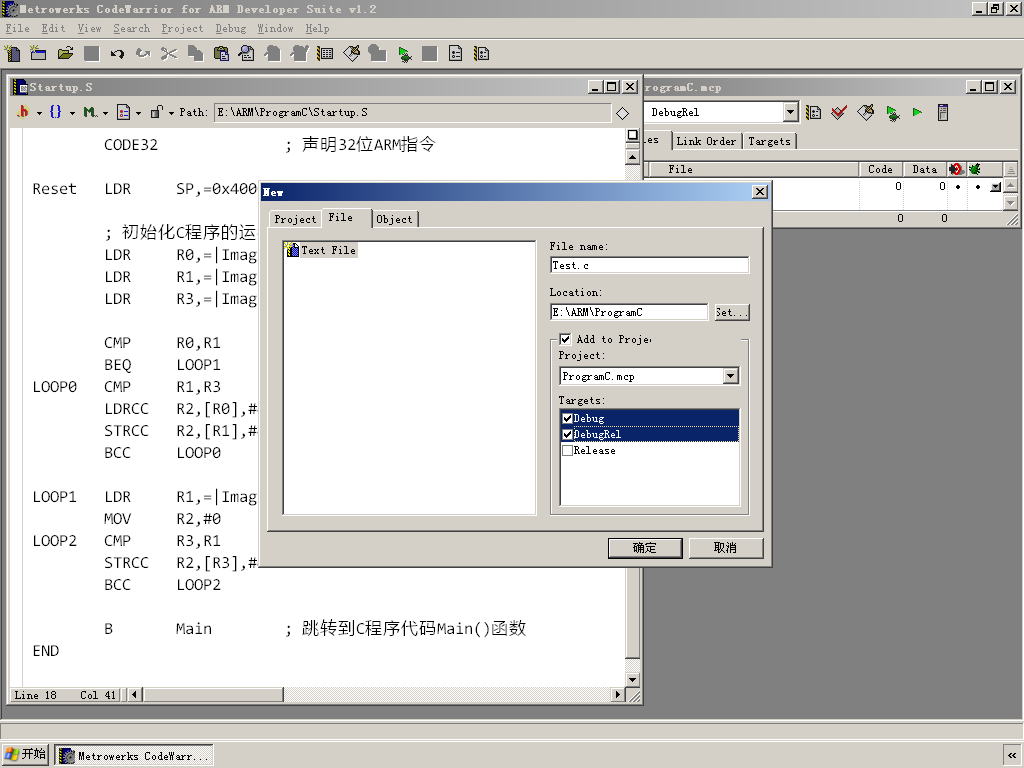Screen dimensions: 1024x768
Task: Switch to the Object tab
Action: coord(394,219)
